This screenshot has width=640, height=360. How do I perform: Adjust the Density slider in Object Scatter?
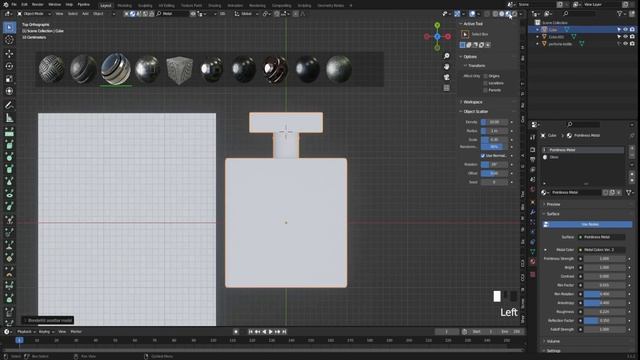(x=495, y=122)
